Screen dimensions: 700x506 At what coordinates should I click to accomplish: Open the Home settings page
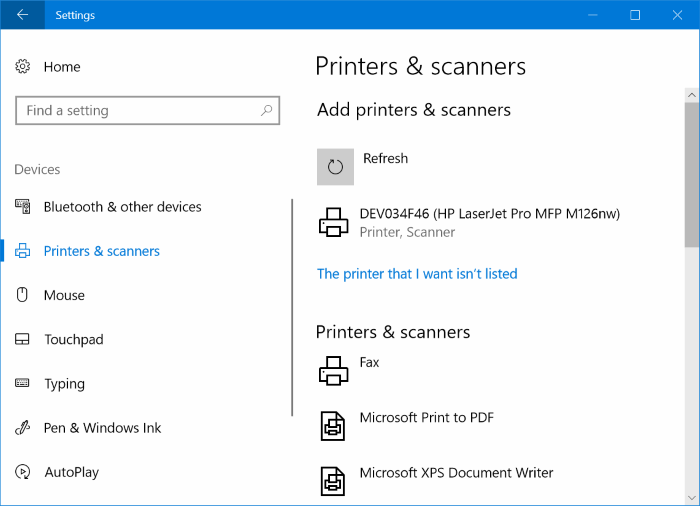(62, 67)
